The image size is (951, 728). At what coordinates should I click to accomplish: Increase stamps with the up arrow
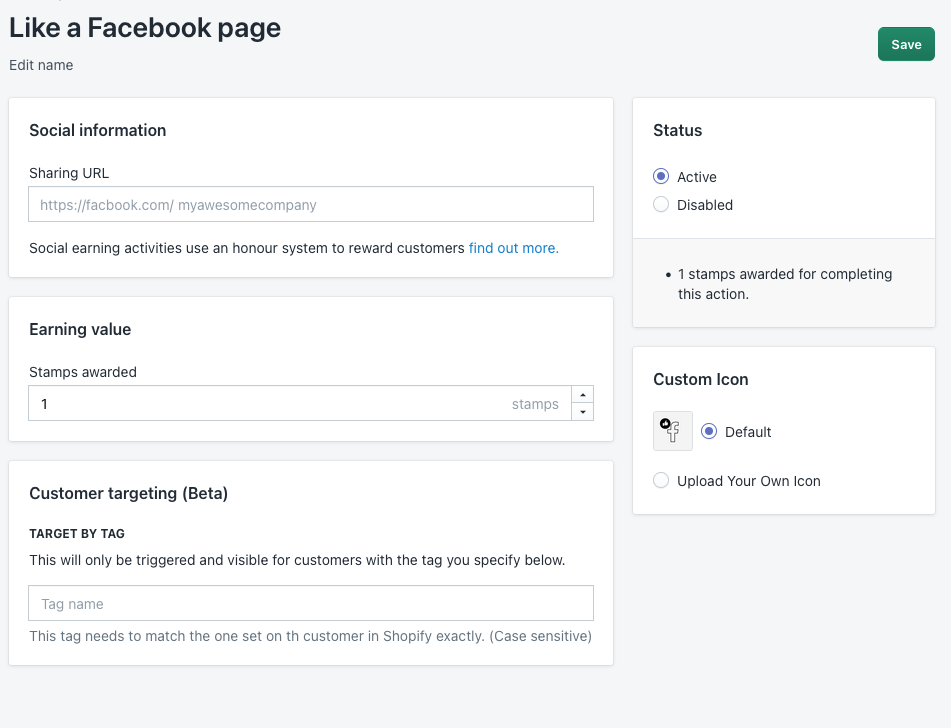click(x=583, y=395)
